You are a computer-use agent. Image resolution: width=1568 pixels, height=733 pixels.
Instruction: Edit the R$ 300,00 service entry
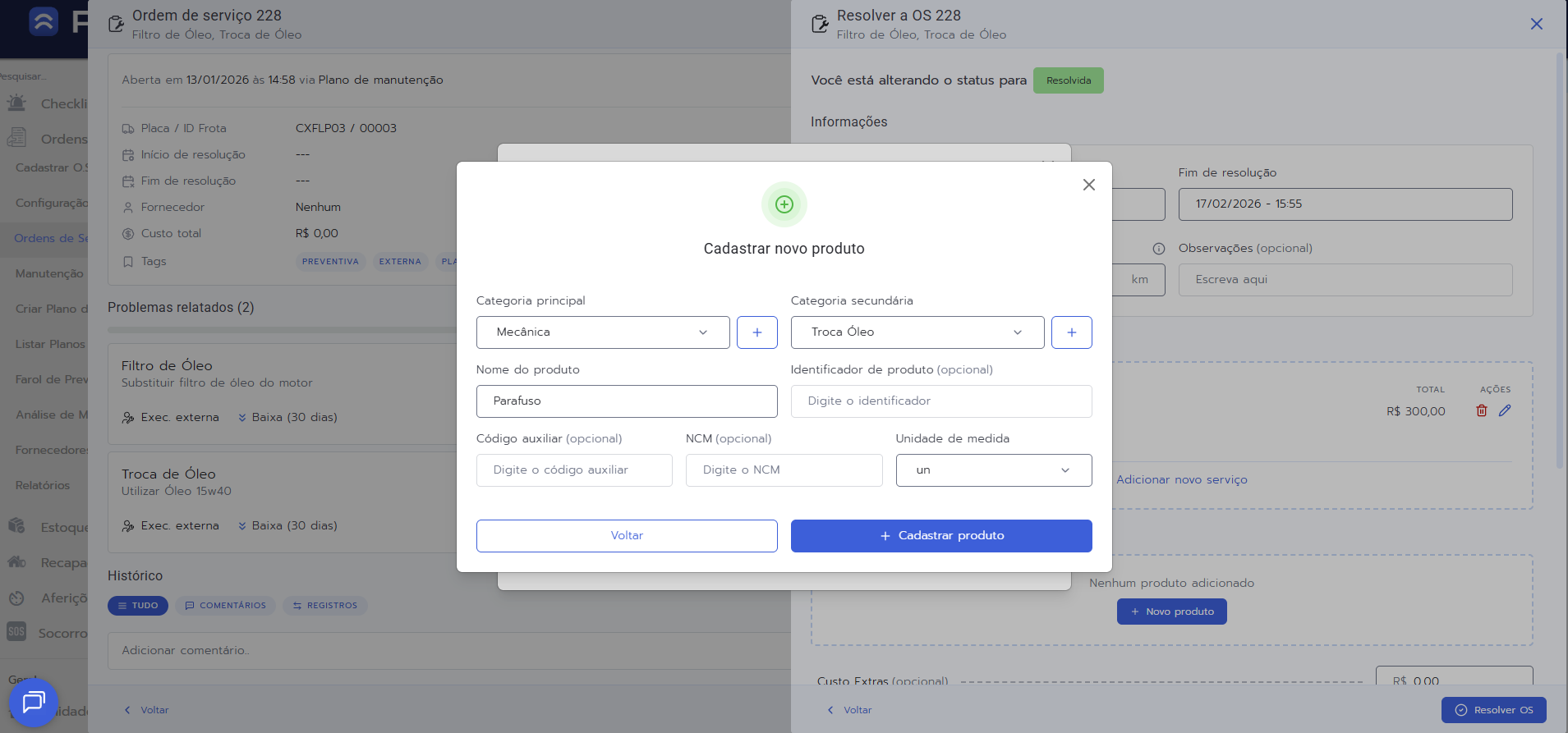point(1504,410)
